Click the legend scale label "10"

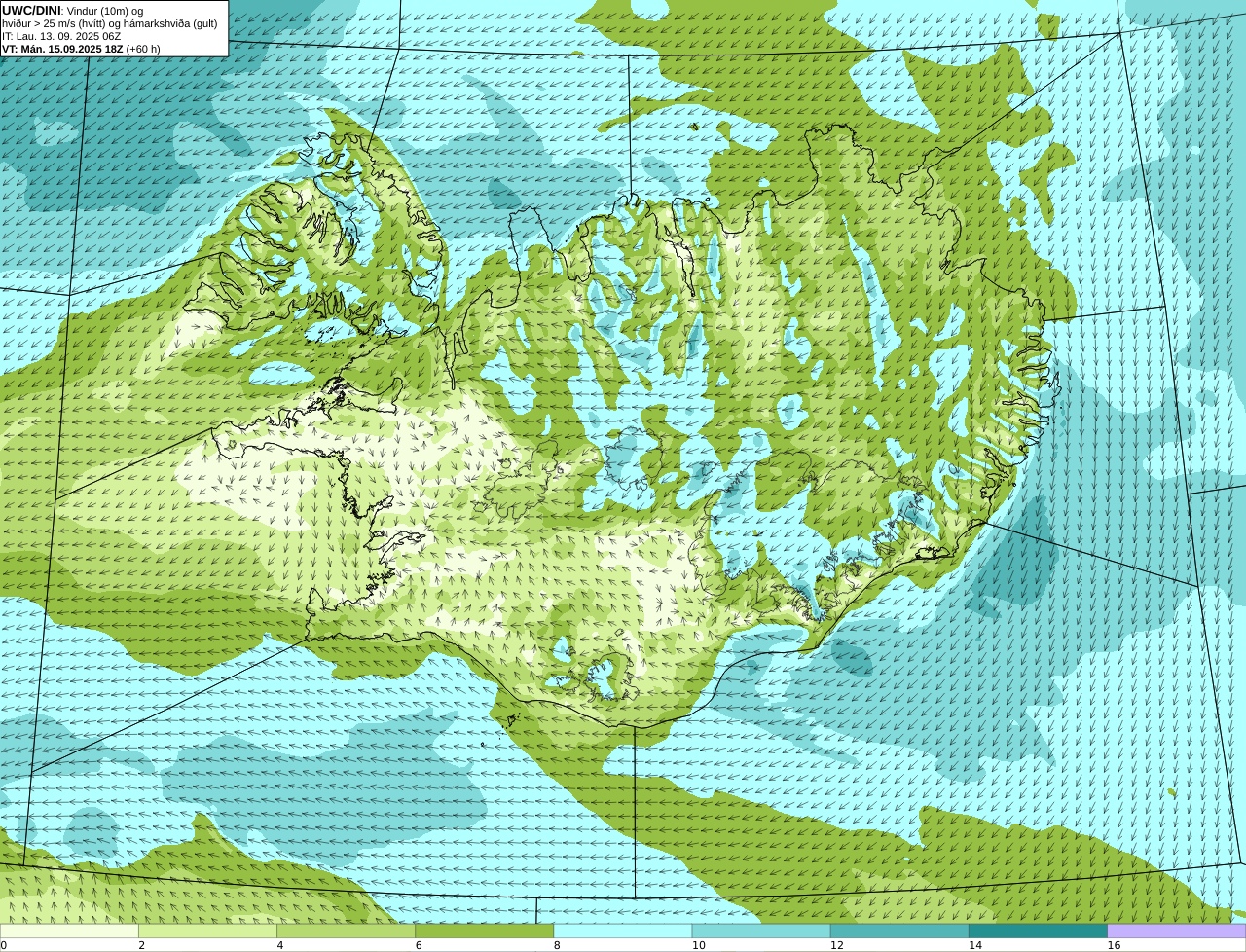tap(699, 945)
